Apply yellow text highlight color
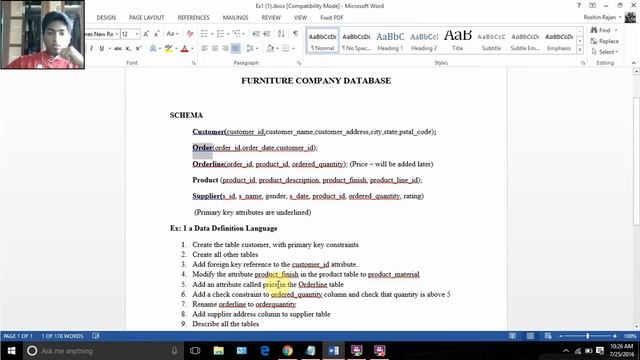Image resolution: width=640 pixels, height=360 pixels. 168,48
